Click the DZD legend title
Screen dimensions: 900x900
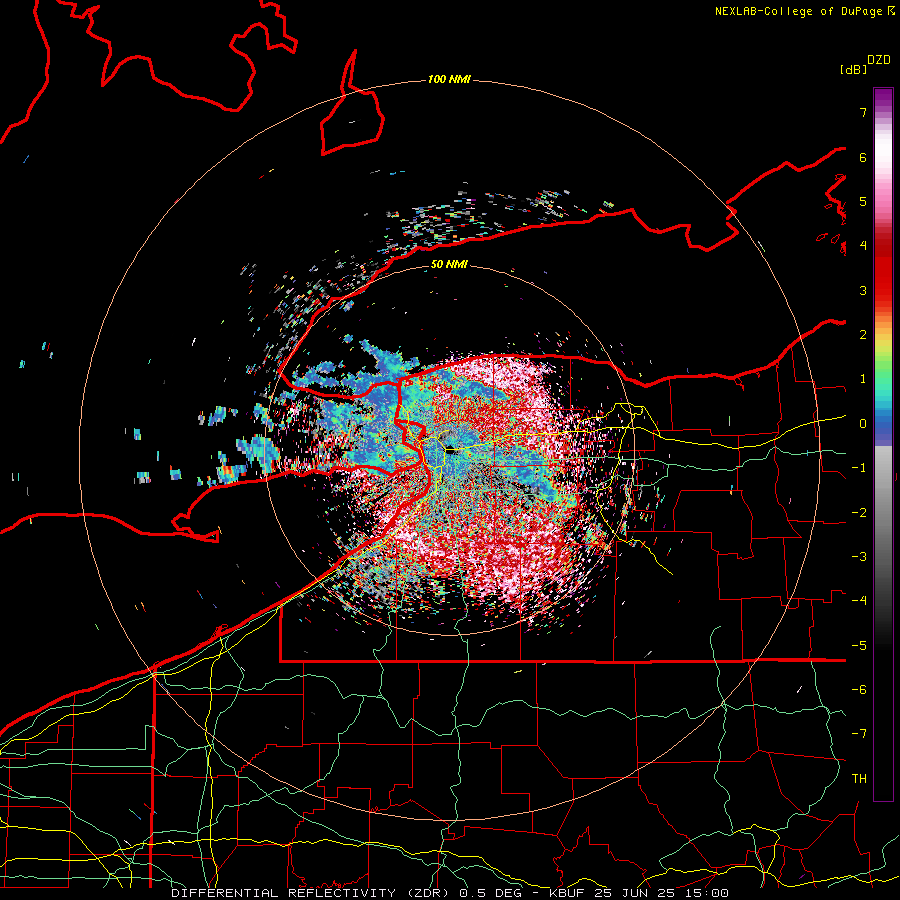tap(879, 60)
